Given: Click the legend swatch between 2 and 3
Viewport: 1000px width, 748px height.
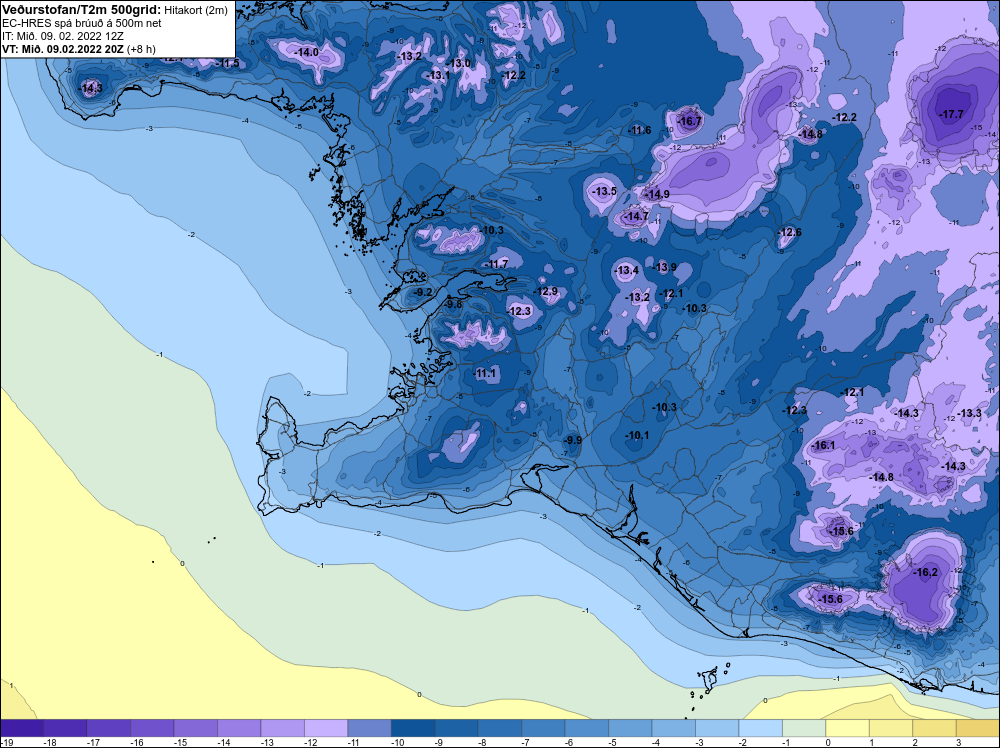Looking at the screenshot, I should [934, 728].
